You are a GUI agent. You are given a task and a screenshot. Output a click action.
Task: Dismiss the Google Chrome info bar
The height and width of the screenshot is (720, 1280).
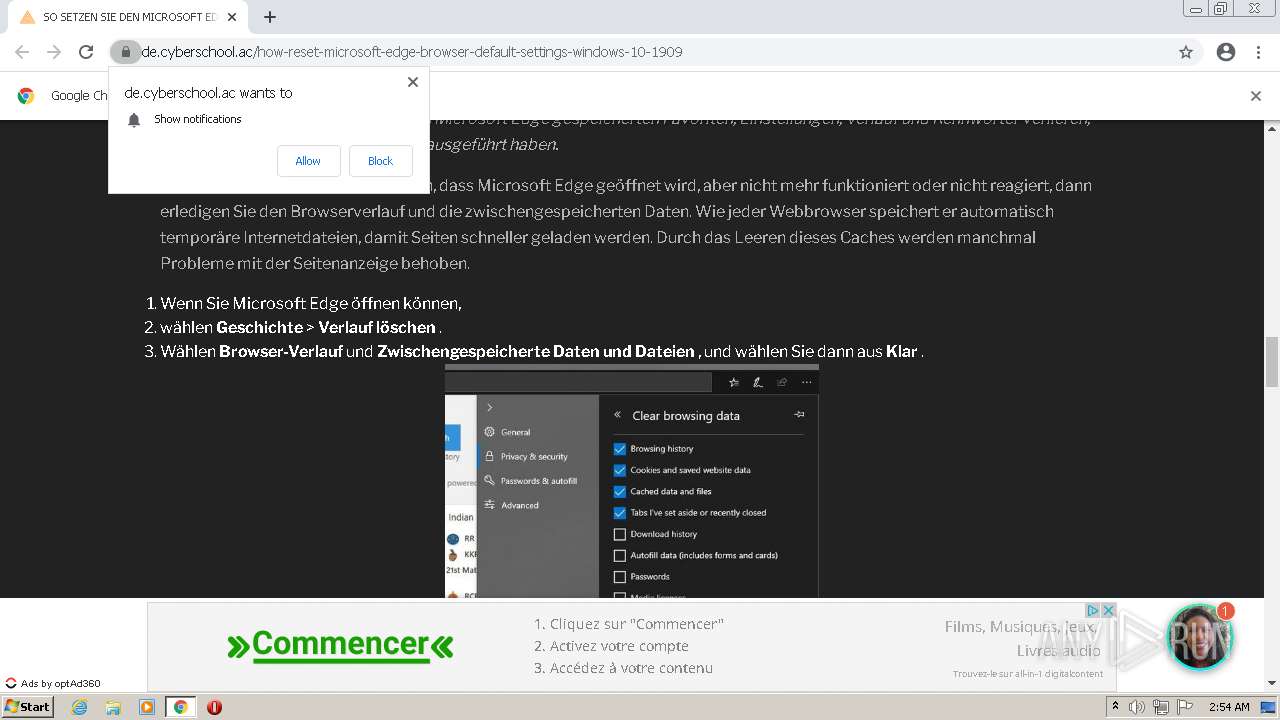point(1256,96)
